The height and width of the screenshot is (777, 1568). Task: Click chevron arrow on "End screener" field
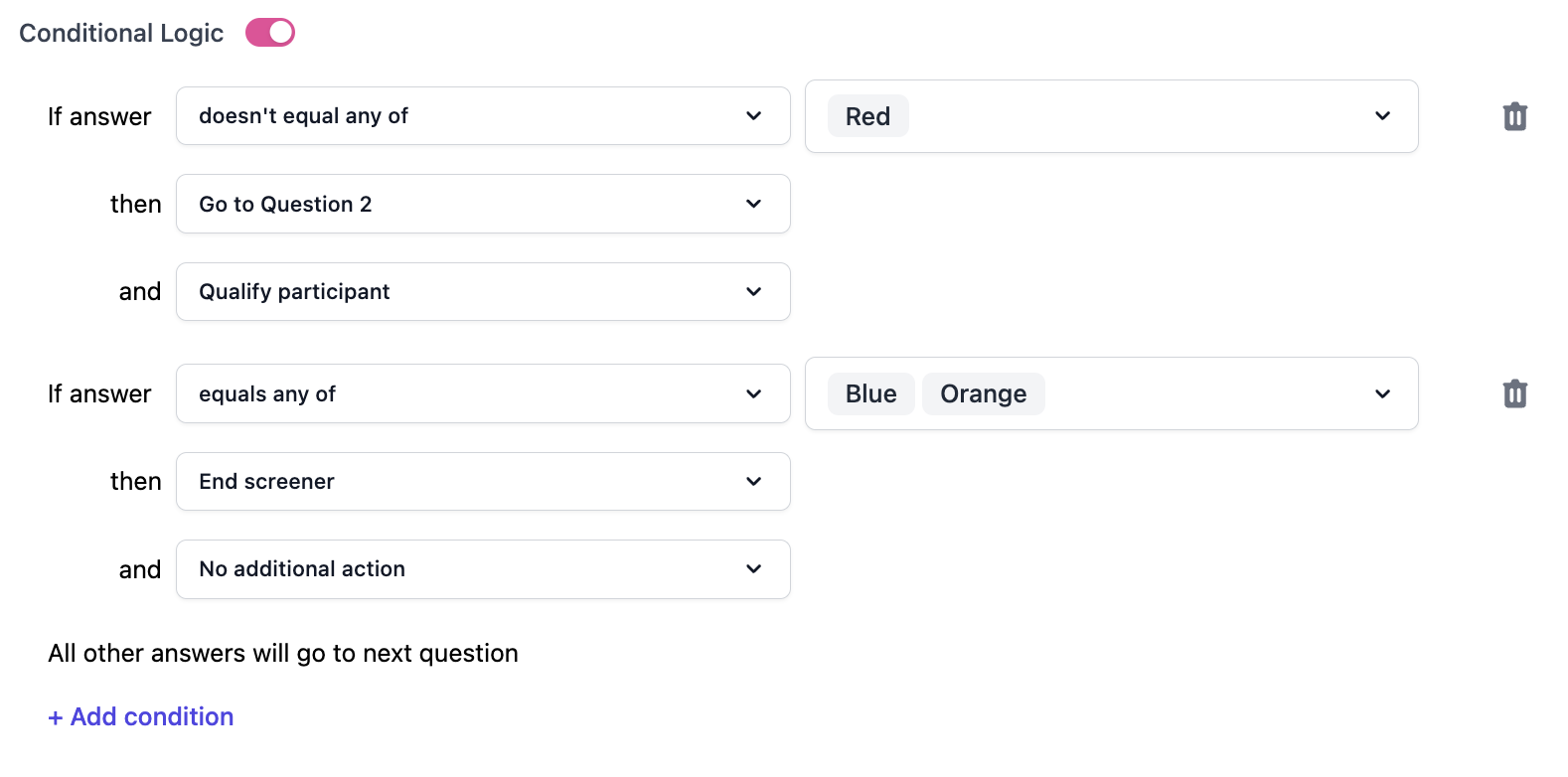tap(754, 482)
